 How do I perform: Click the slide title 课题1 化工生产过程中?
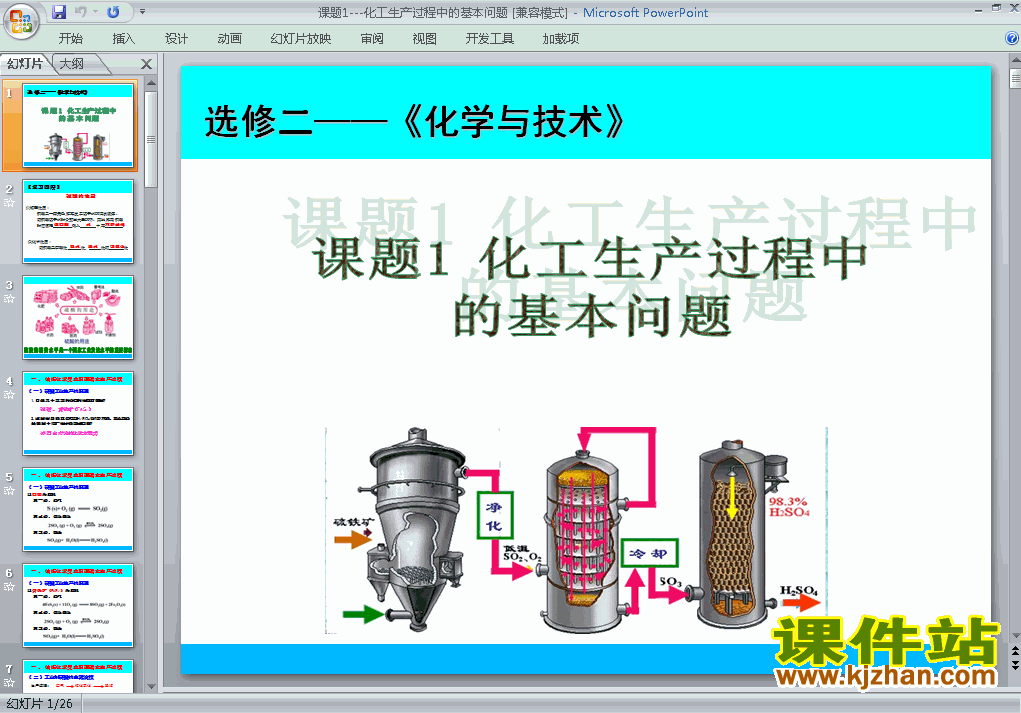[x=589, y=259]
